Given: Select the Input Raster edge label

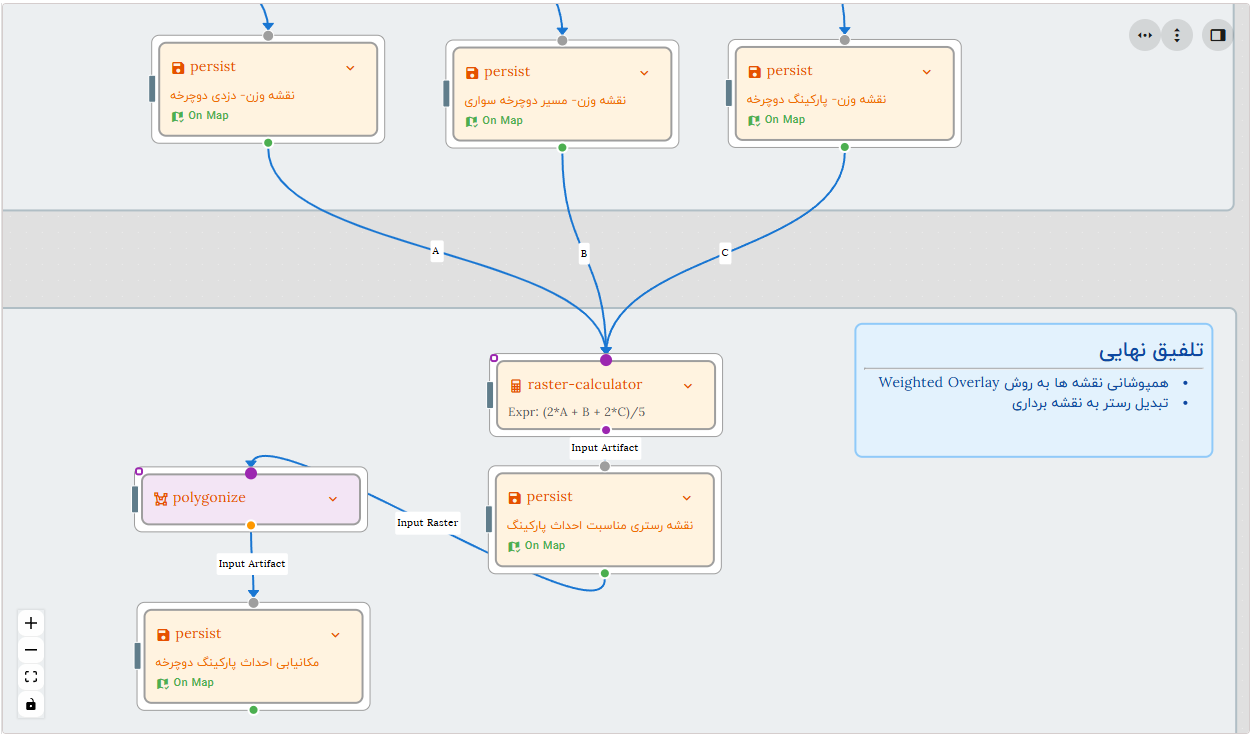Looking at the screenshot, I should (x=428, y=523).
